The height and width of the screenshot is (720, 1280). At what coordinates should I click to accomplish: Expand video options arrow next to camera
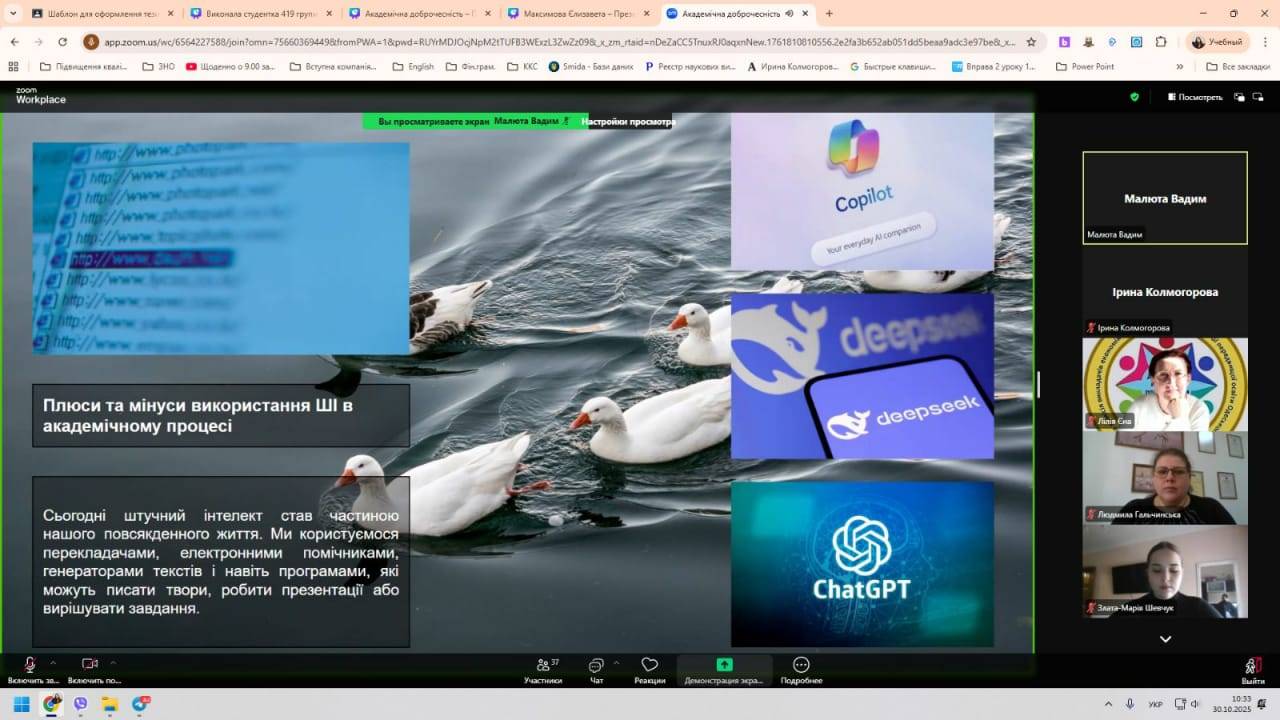(x=113, y=662)
